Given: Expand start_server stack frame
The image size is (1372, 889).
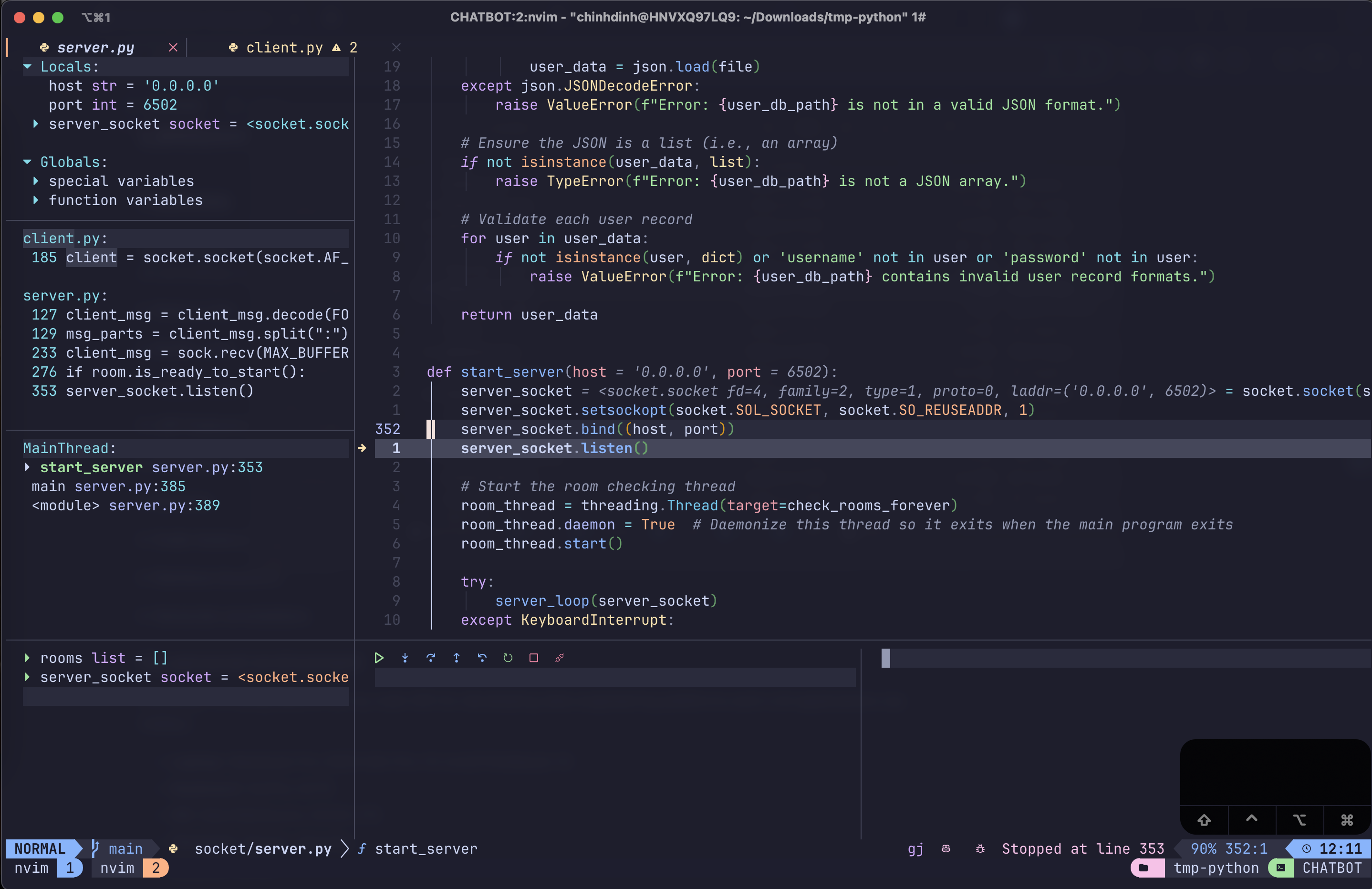Looking at the screenshot, I should 27,467.
